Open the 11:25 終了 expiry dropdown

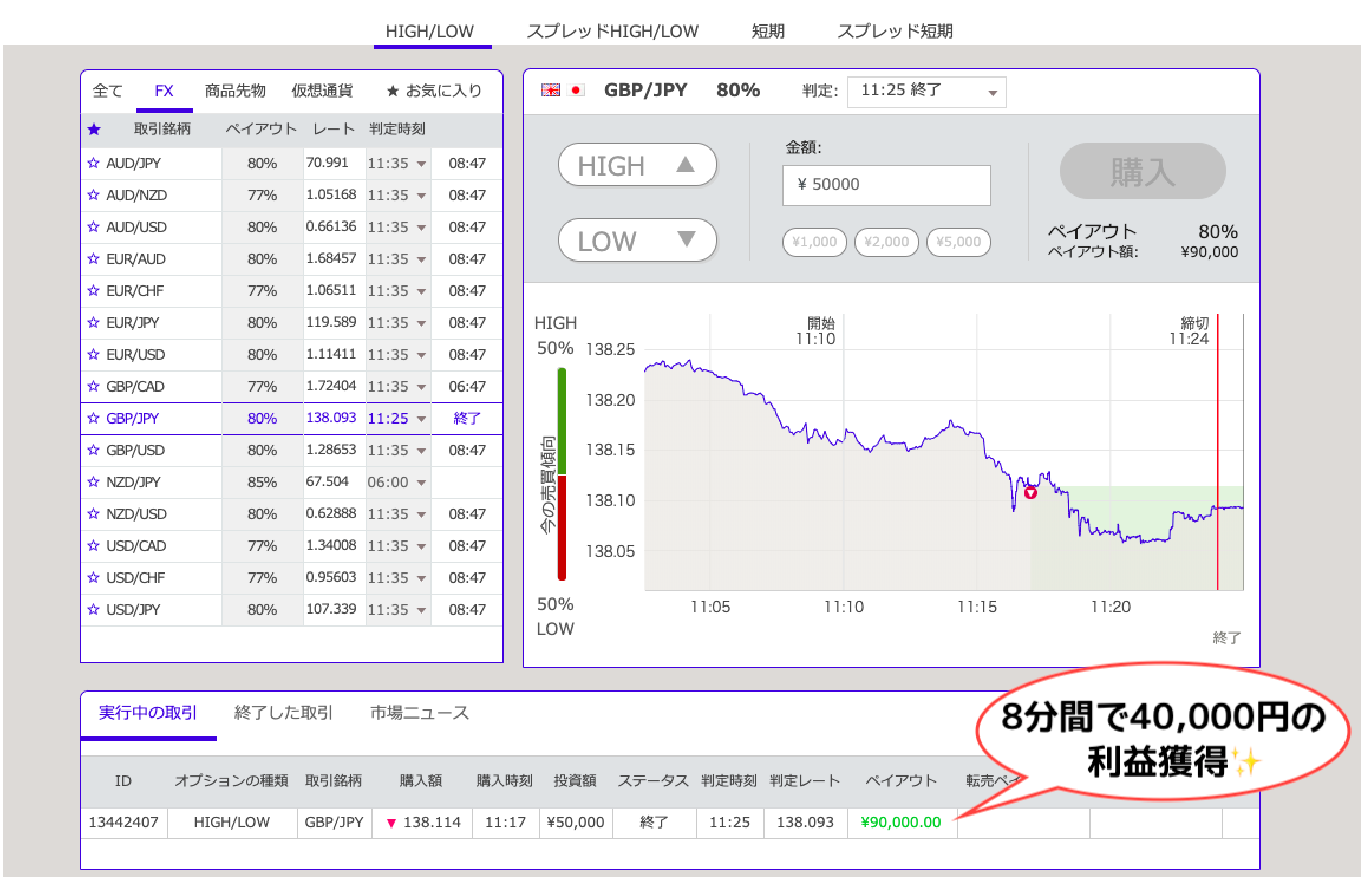point(926,91)
